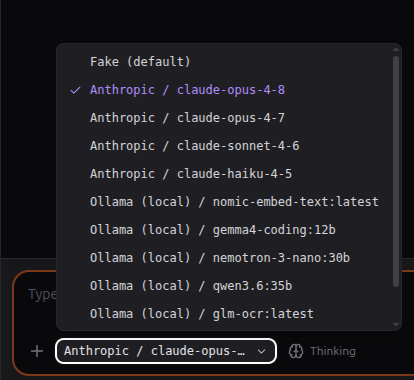Viewport: 414px width, 380px height.
Task: Click the brain Thinking icon
Action: click(296, 351)
